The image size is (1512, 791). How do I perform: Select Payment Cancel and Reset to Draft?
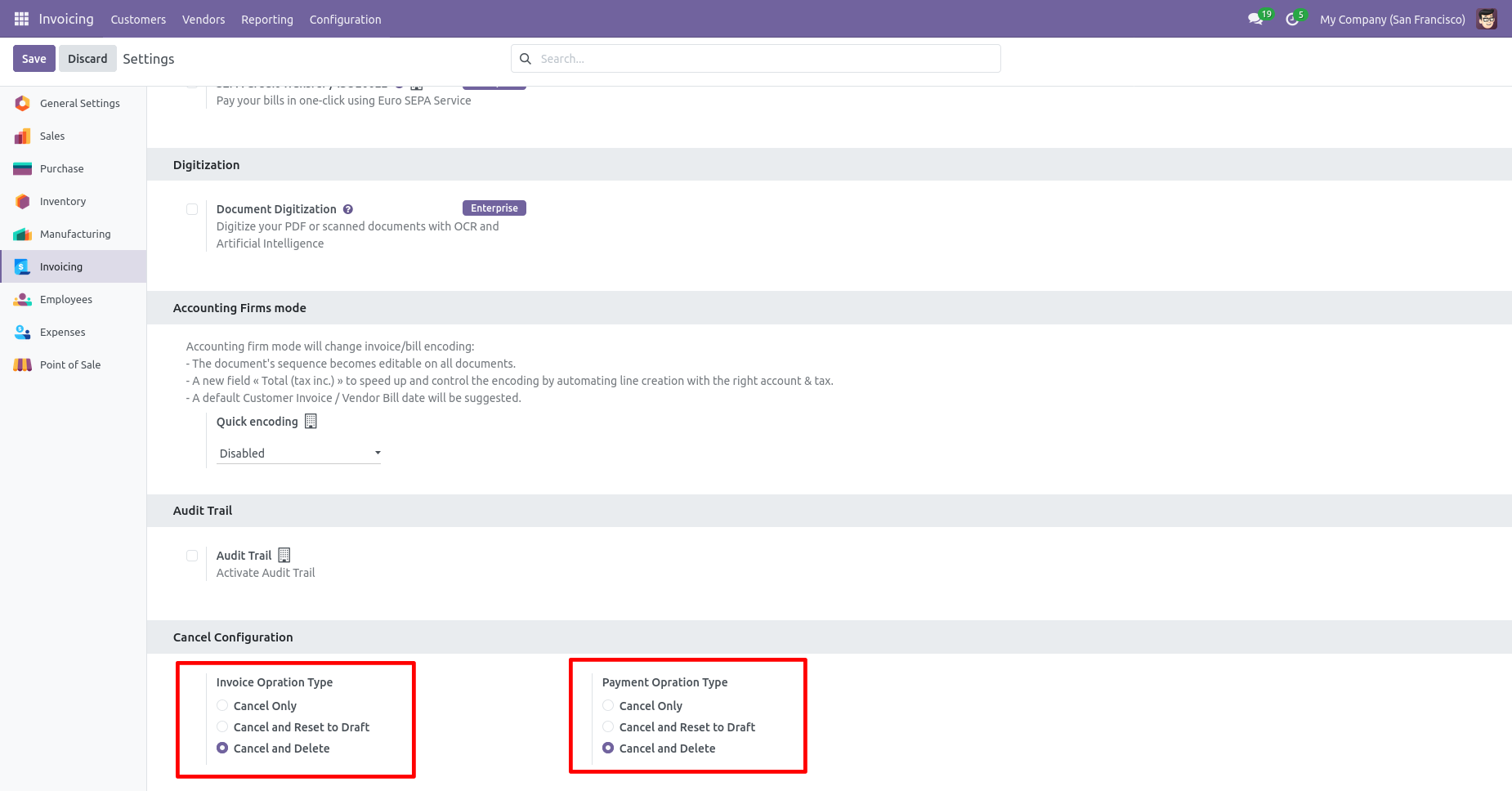click(608, 726)
